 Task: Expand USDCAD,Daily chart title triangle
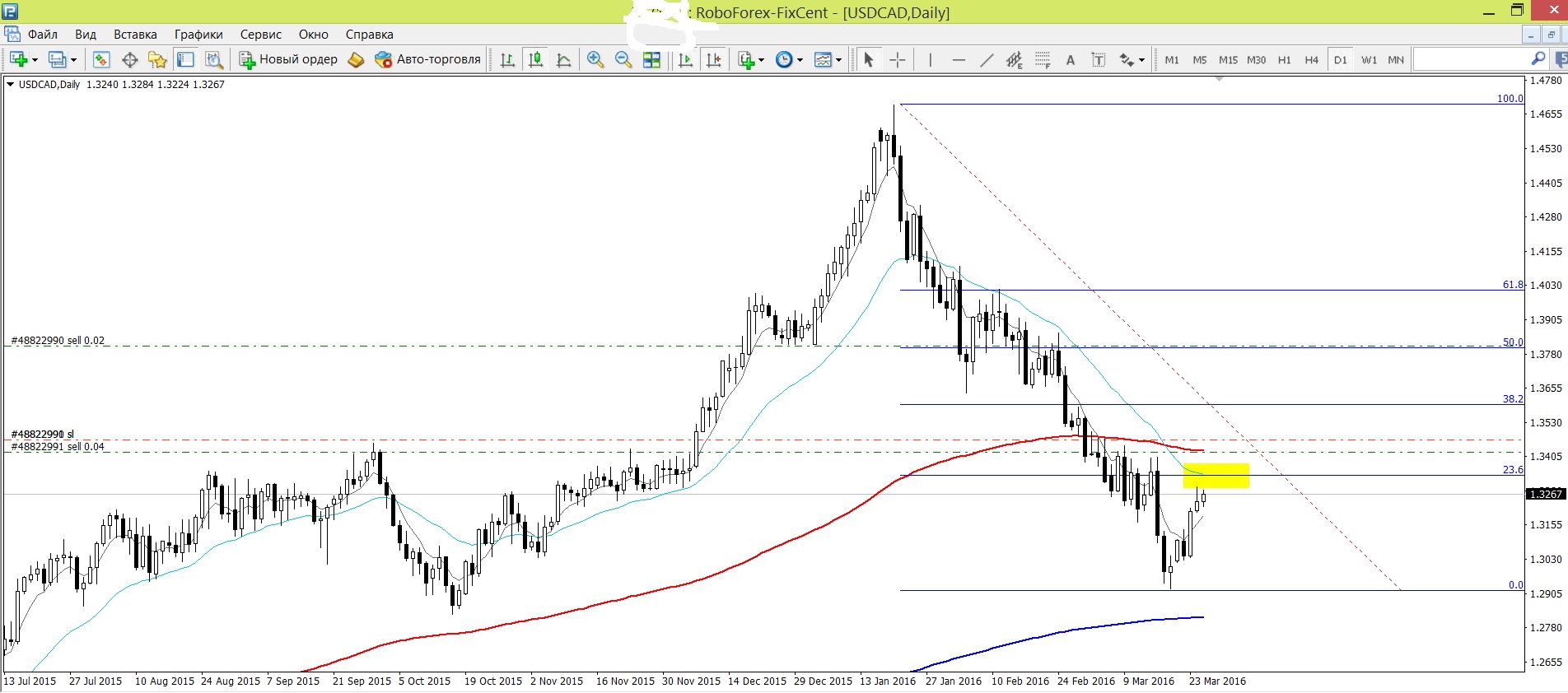[10, 84]
